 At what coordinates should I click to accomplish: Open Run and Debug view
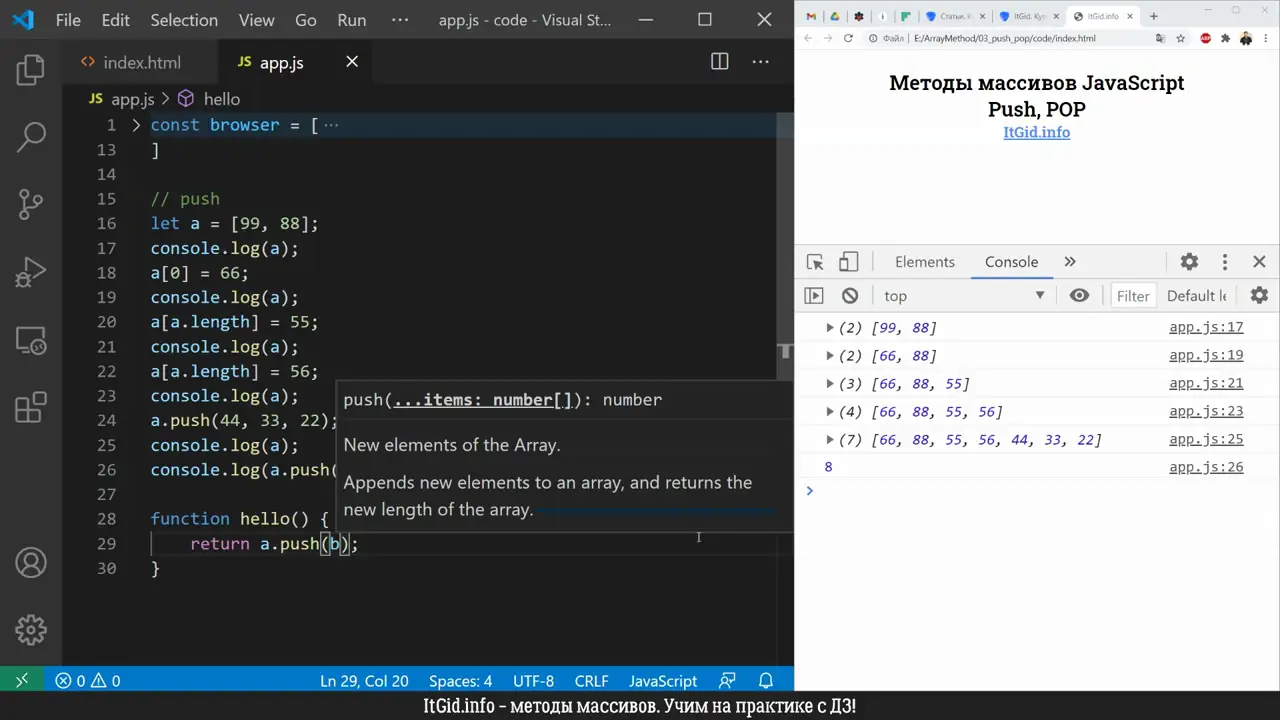tap(31, 272)
